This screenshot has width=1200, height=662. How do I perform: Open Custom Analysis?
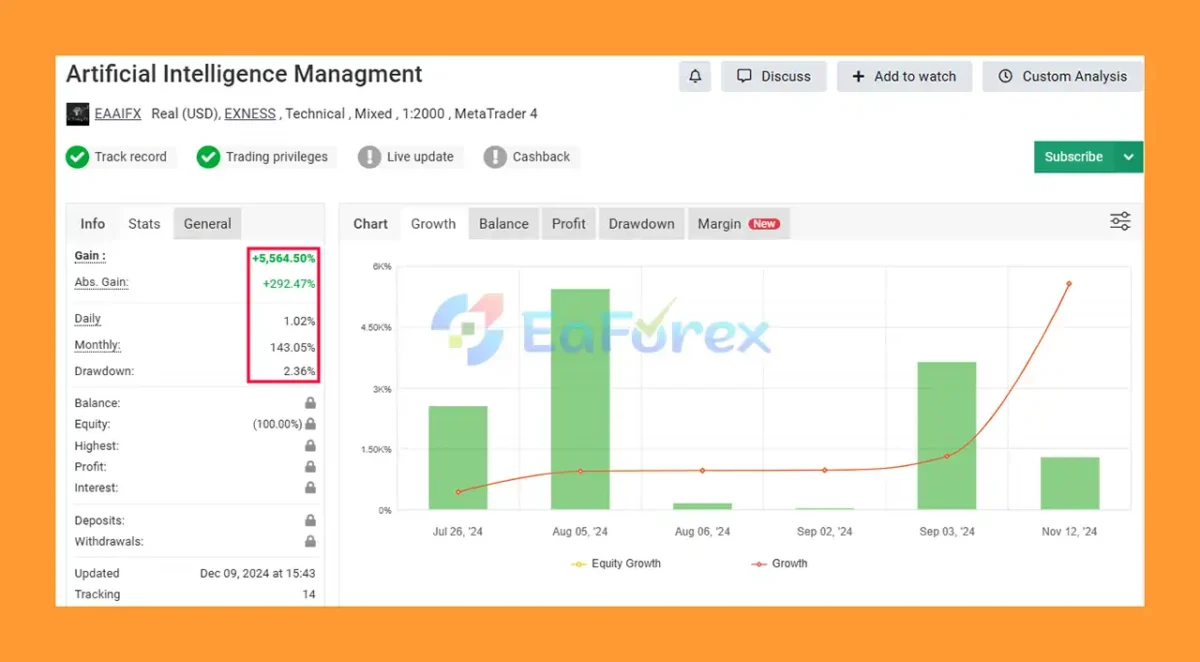(x=1062, y=76)
